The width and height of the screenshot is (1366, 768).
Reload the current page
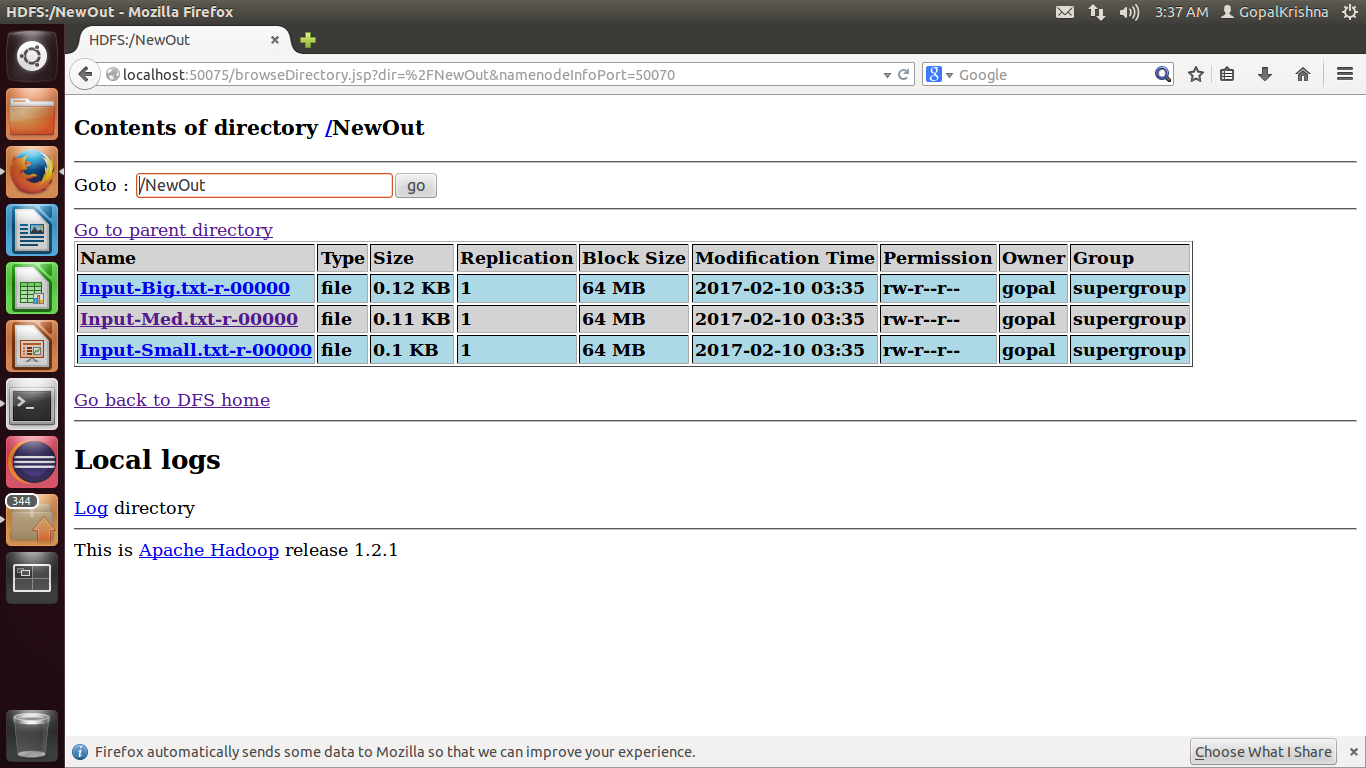(x=905, y=74)
